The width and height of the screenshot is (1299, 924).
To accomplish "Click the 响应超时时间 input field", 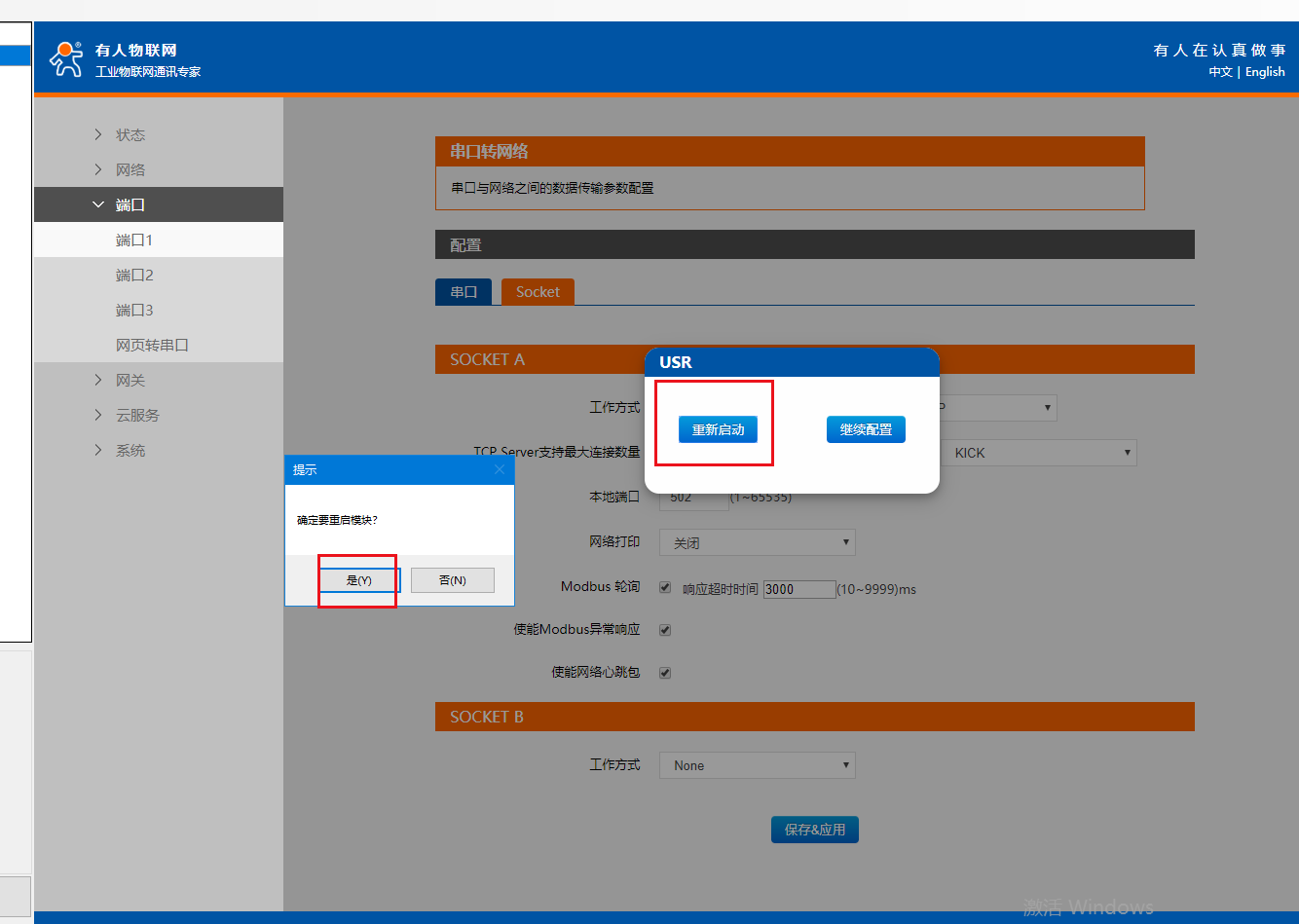I will (x=799, y=589).
